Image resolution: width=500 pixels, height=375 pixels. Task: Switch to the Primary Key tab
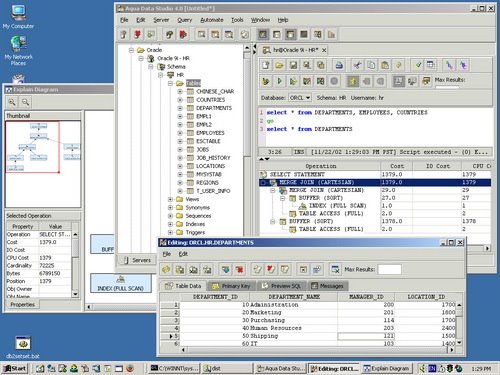tap(231, 286)
